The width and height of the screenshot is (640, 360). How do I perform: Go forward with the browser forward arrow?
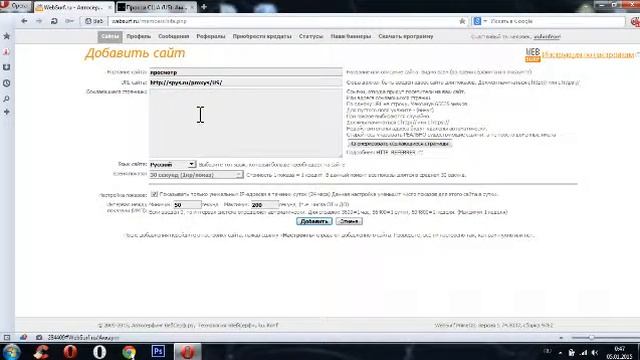(39, 21)
